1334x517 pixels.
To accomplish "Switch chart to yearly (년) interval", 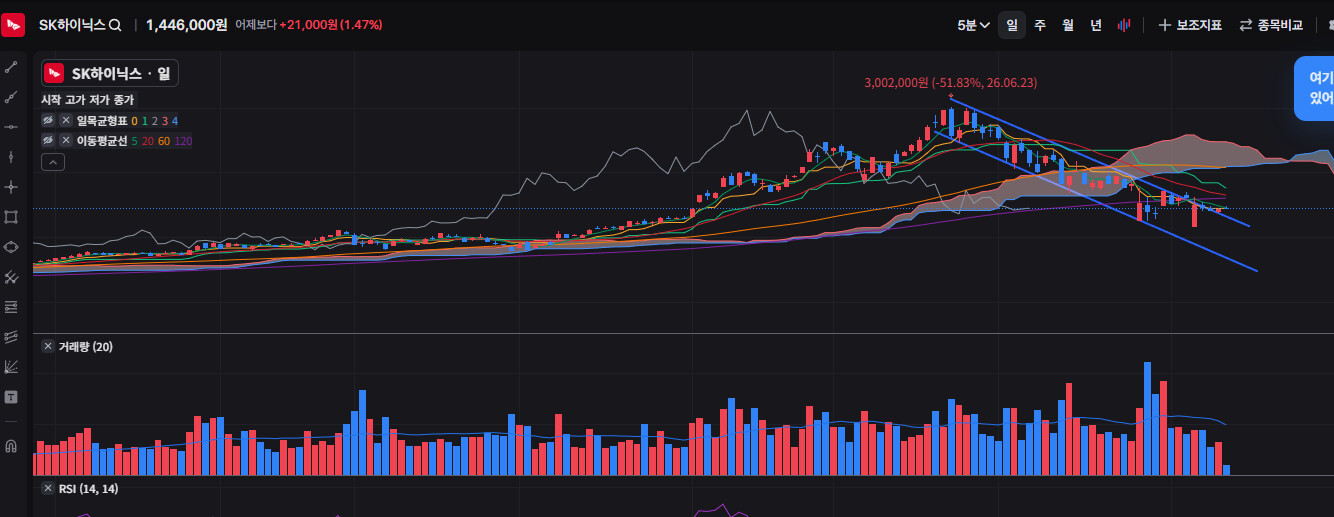I will click(x=1096, y=25).
